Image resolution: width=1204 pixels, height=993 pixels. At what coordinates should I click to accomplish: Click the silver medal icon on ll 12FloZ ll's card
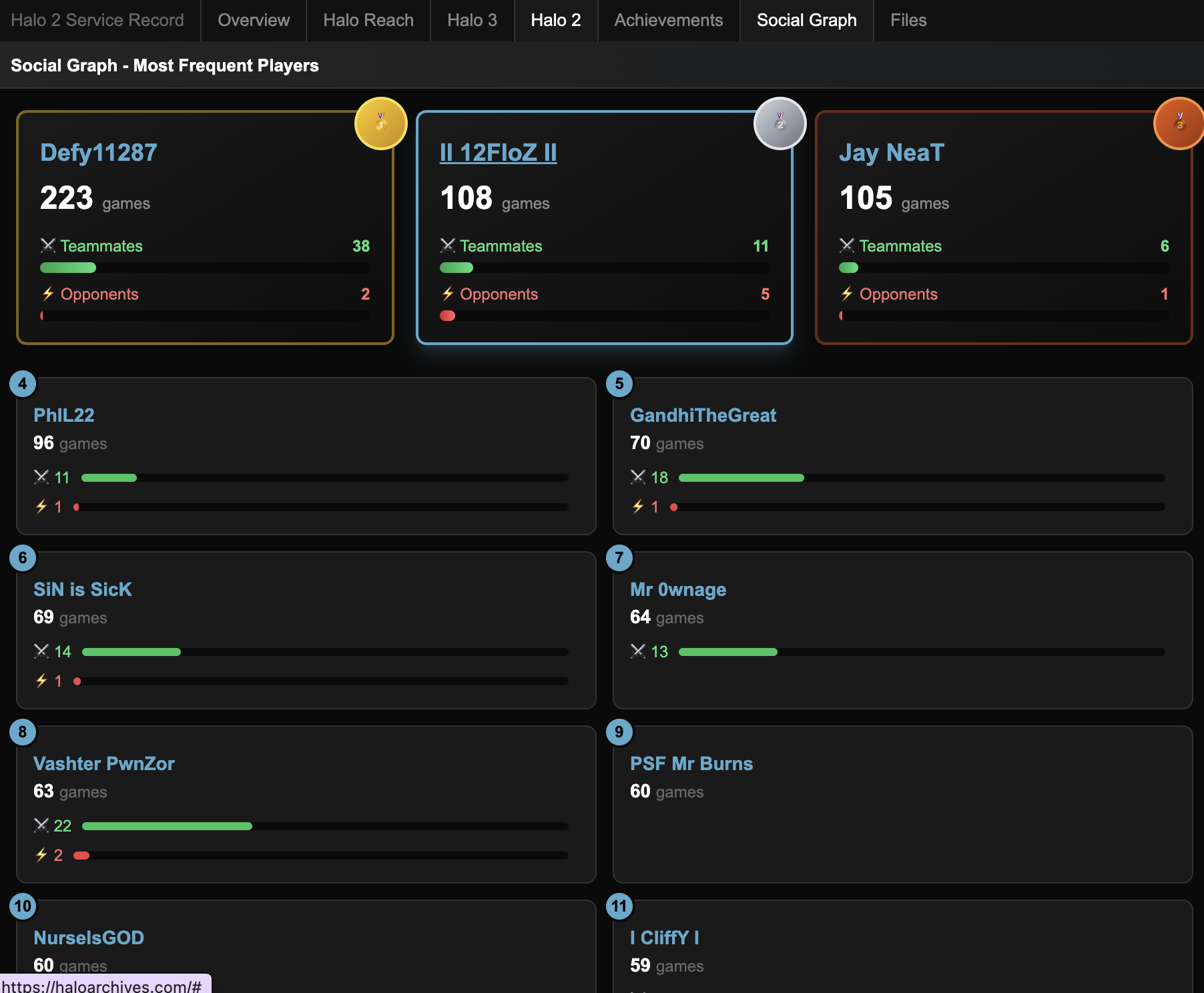[x=780, y=123]
